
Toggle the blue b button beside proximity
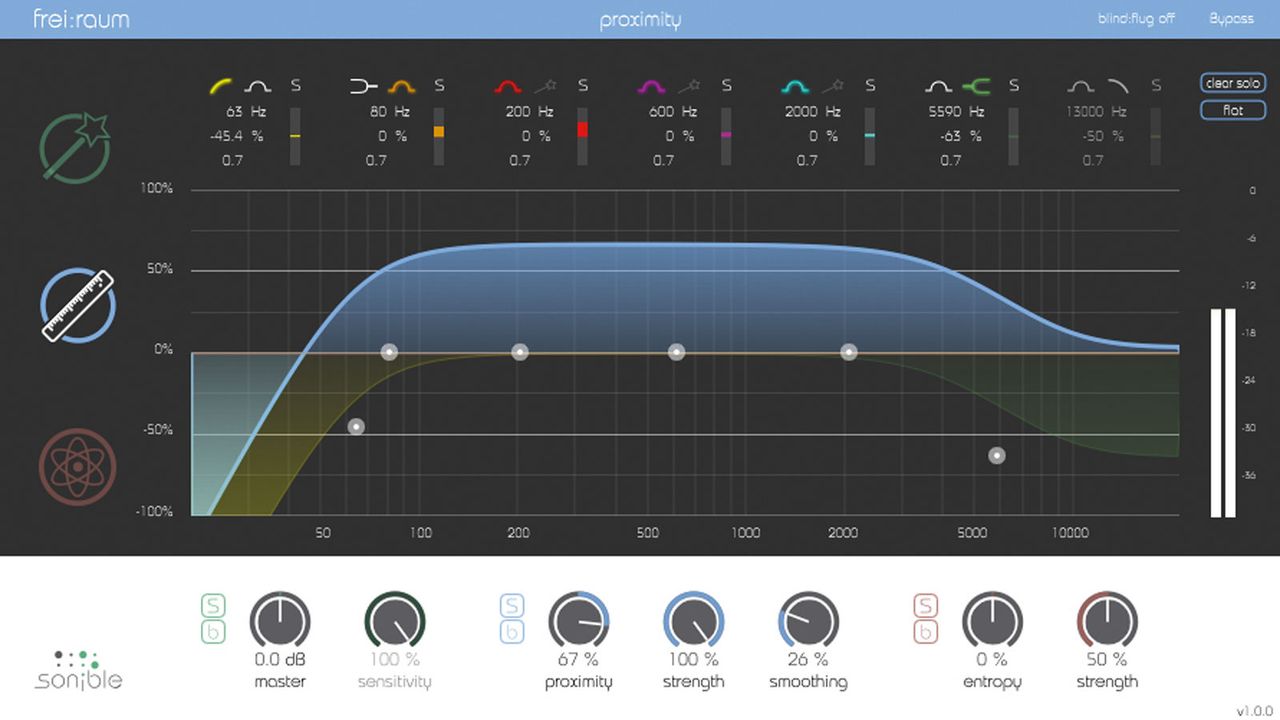tap(512, 632)
